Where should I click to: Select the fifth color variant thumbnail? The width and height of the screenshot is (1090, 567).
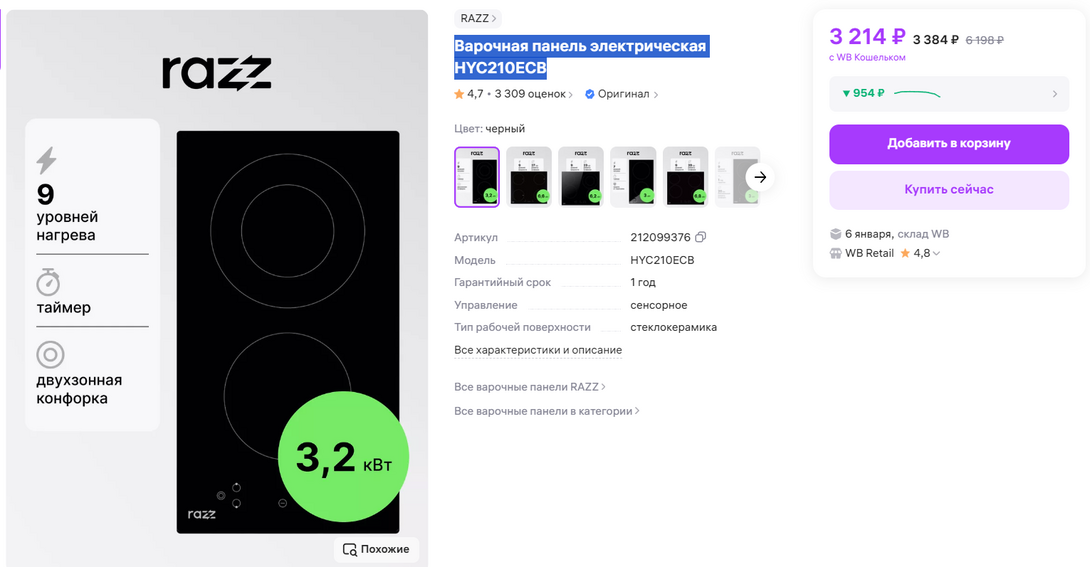[x=685, y=177]
